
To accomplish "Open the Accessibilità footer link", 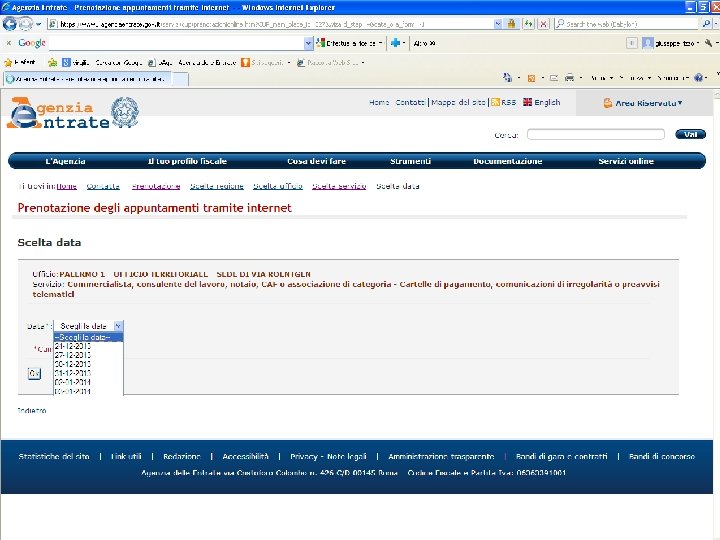I will (x=245, y=456).
